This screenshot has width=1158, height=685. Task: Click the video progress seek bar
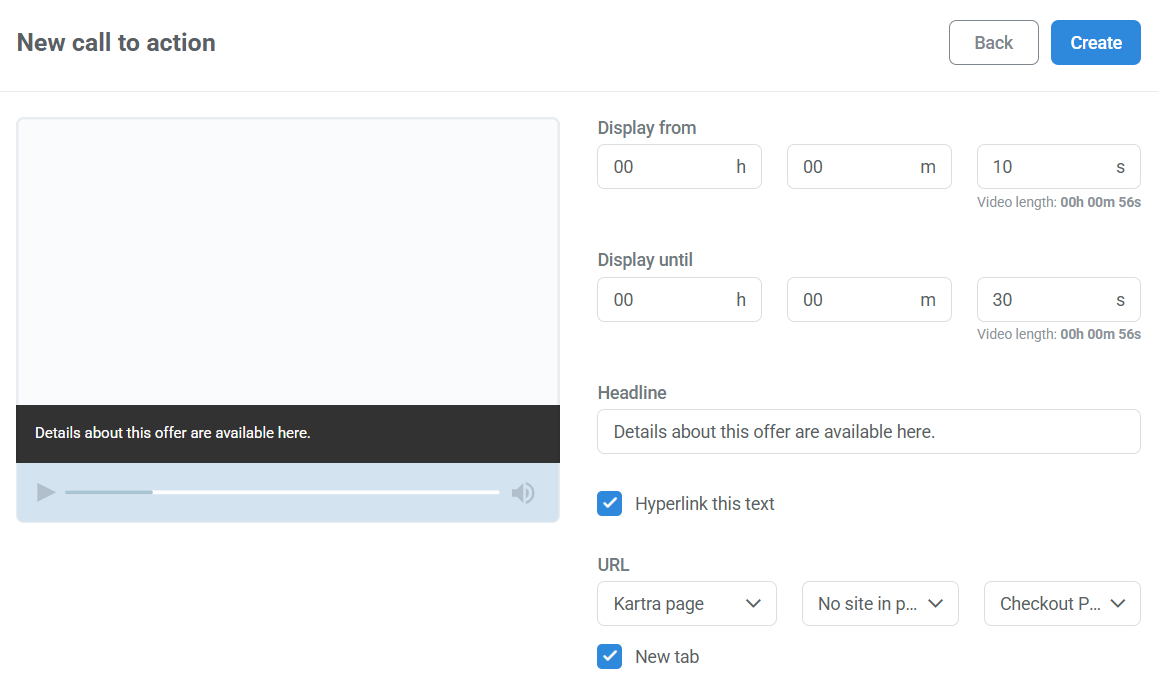[x=283, y=492]
